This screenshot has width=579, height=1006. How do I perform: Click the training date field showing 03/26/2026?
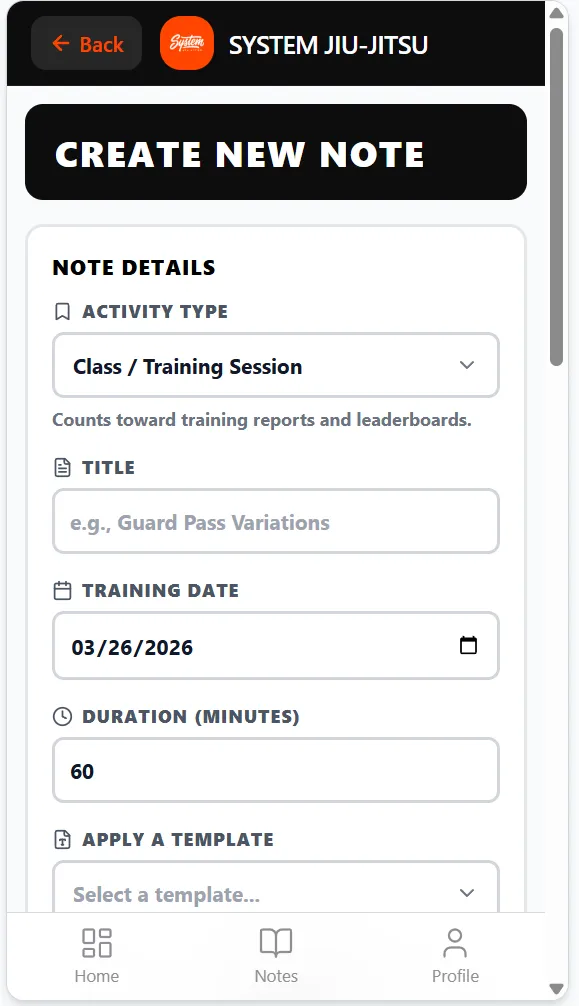click(276, 645)
